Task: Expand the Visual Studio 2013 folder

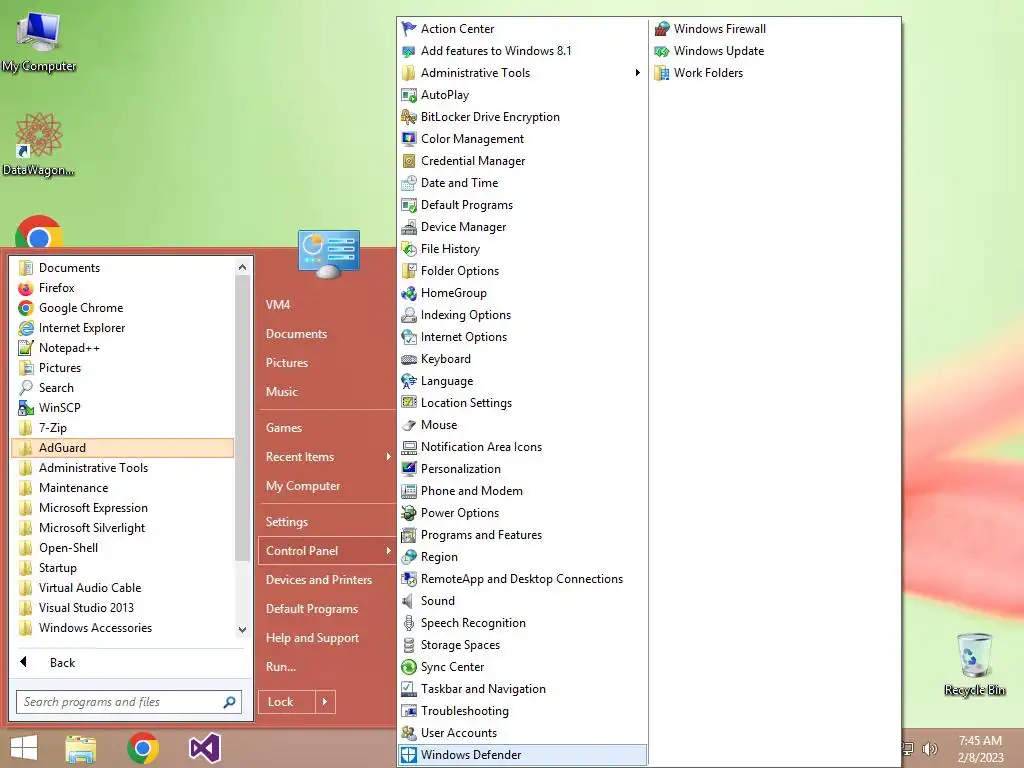Action: pos(123,608)
